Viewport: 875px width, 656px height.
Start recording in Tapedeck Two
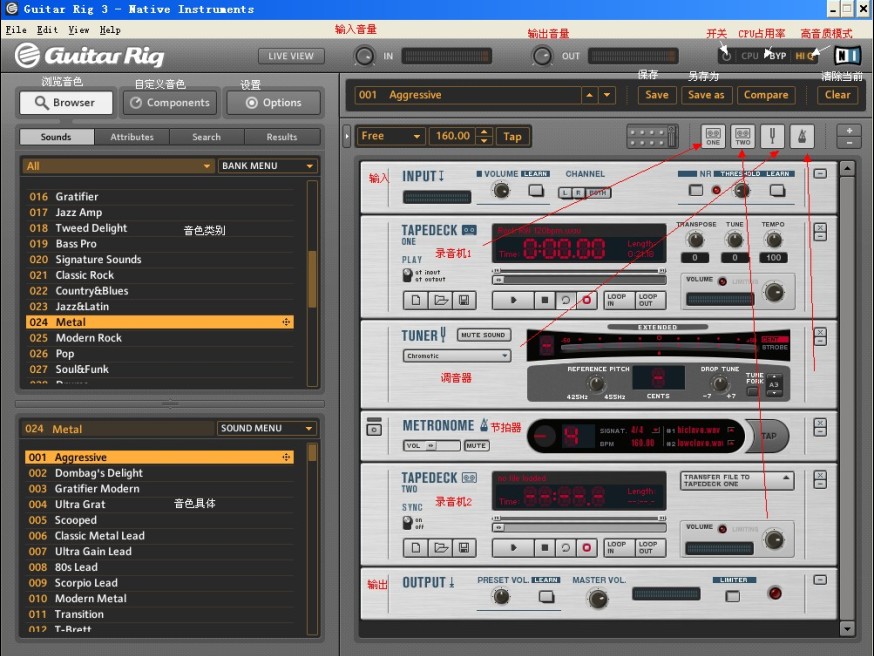click(586, 548)
